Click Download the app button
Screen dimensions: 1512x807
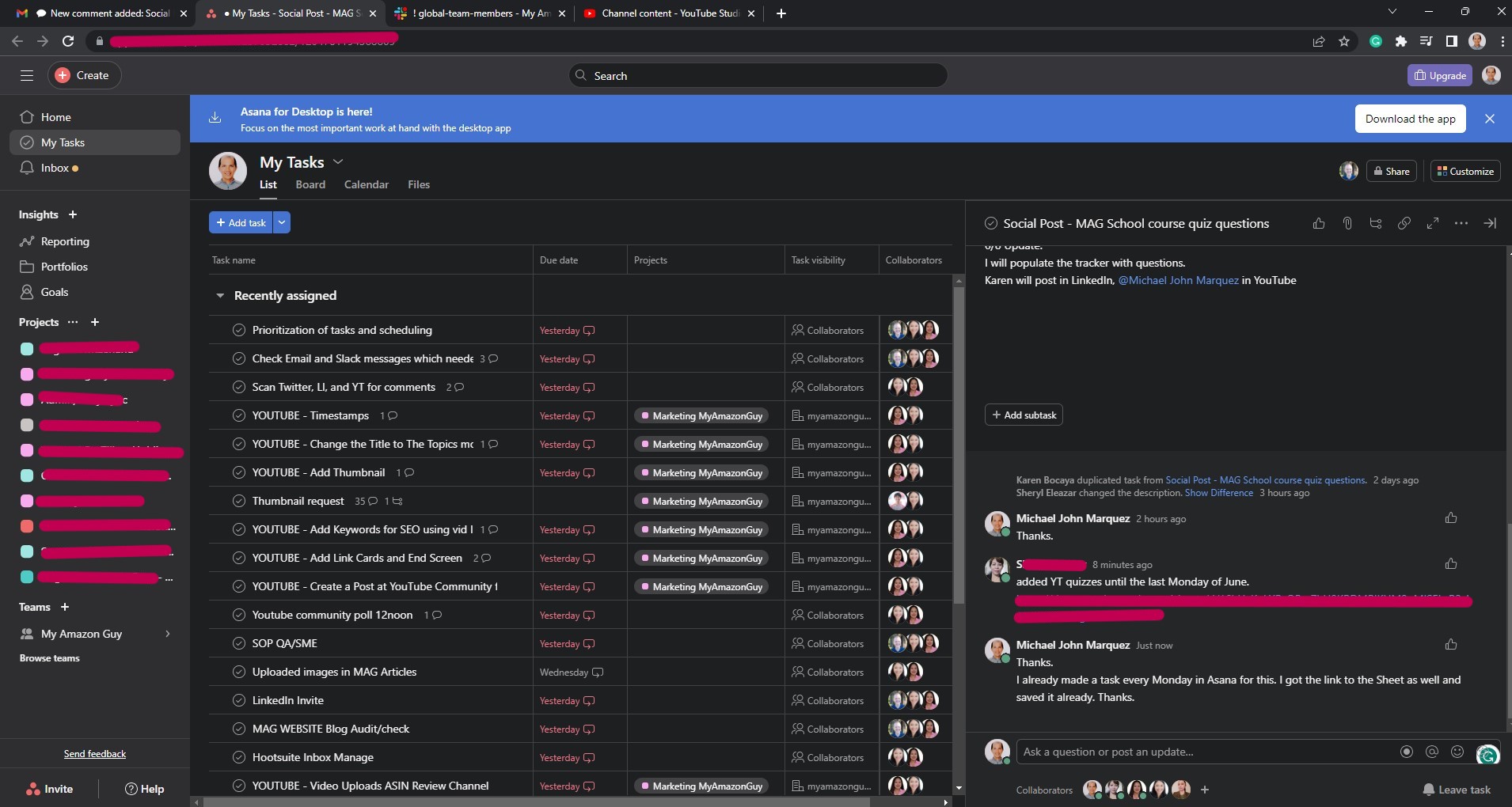point(1410,119)
